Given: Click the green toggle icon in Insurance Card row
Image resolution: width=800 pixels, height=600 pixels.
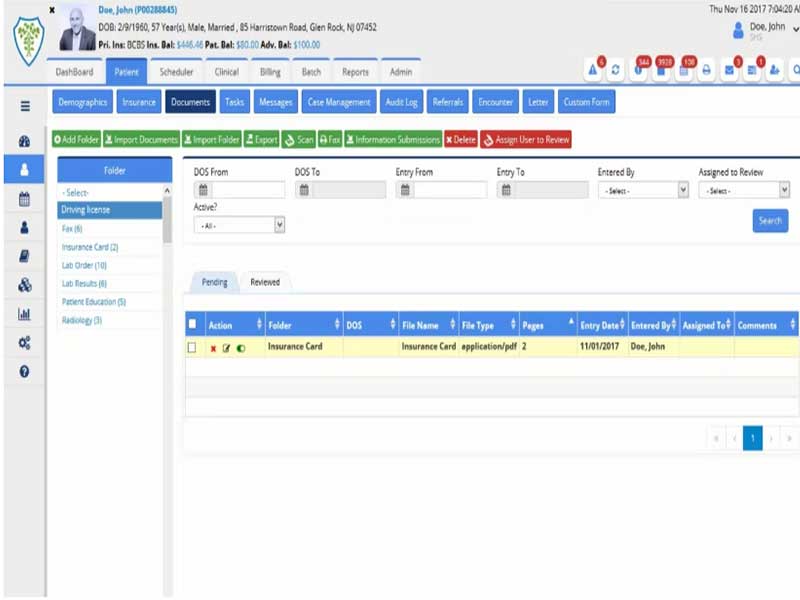Looking at the screenshot, I should coord(241,348).
